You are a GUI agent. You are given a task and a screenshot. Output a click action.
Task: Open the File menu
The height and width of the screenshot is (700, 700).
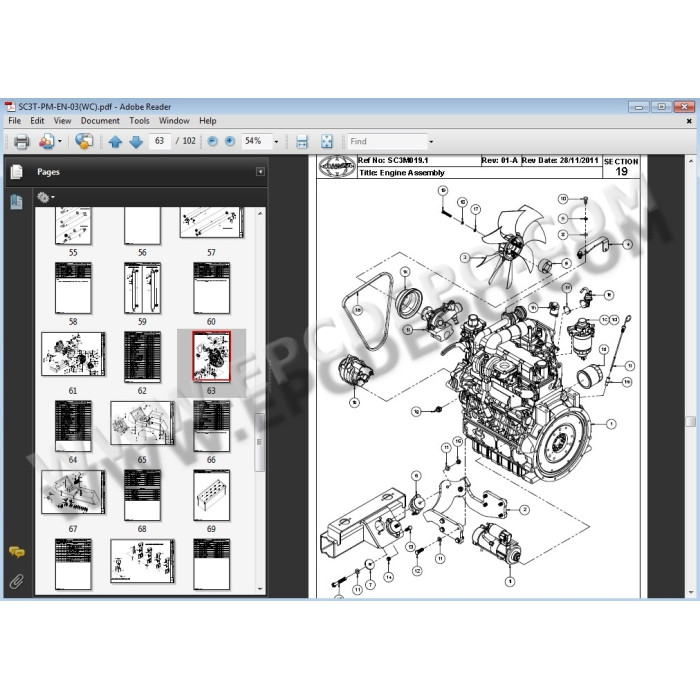(15, 121)
